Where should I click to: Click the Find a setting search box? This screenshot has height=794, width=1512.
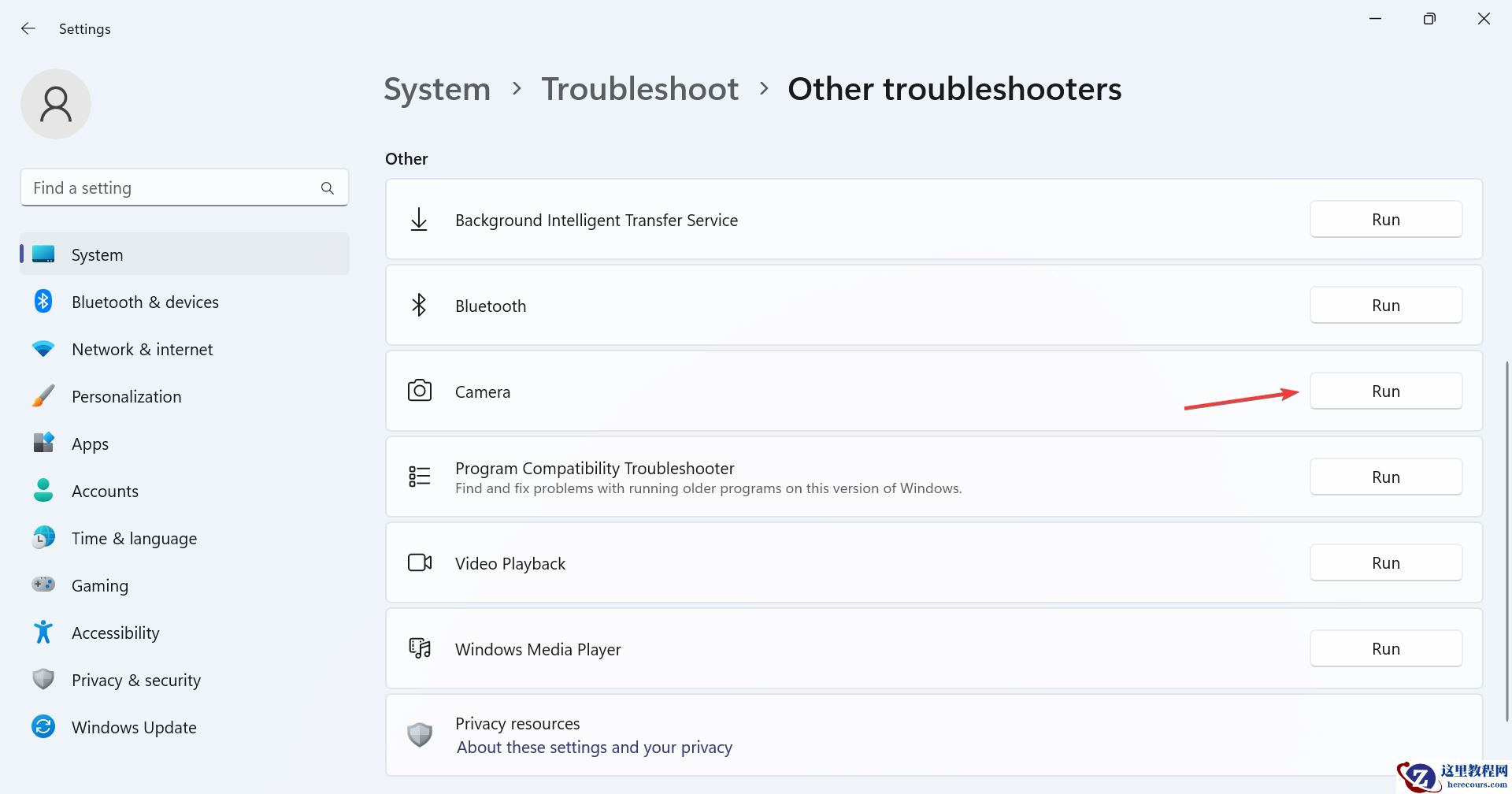(x=173, y=188)
